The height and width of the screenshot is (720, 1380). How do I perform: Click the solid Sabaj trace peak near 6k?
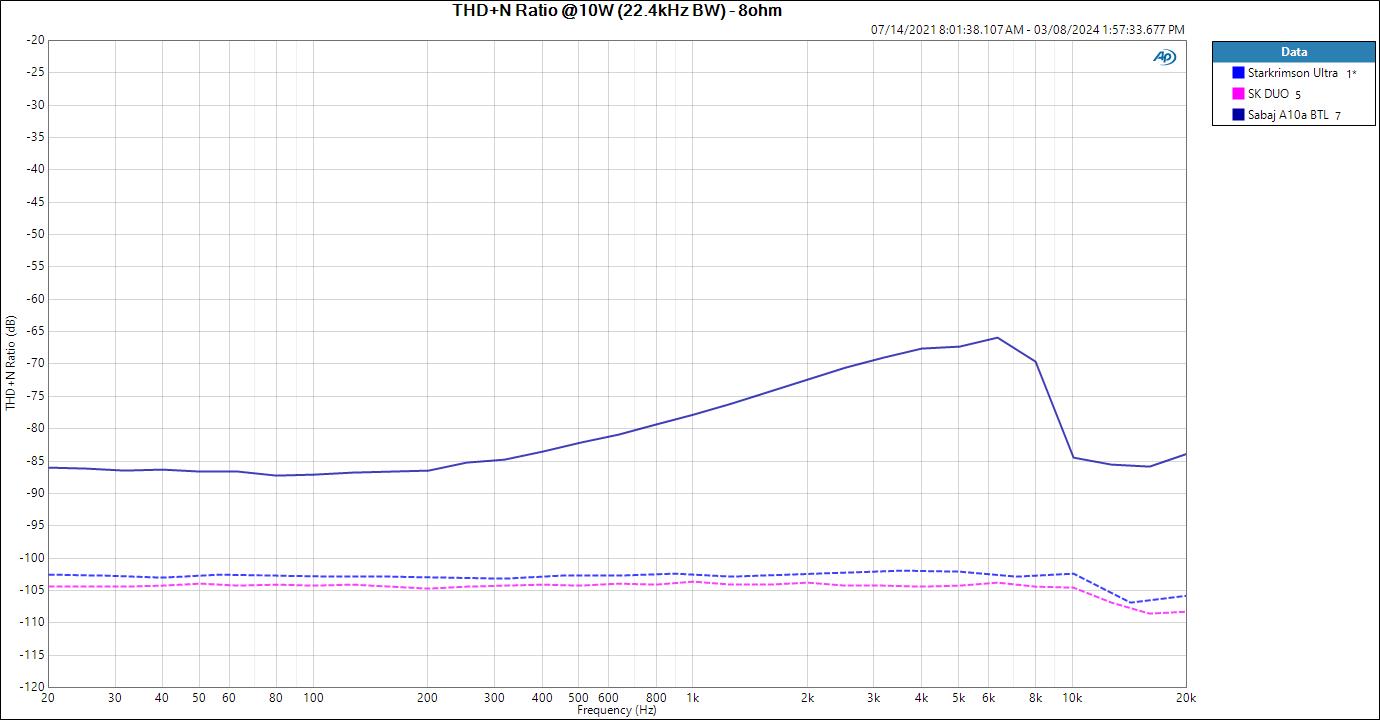(x=997, y=338)
